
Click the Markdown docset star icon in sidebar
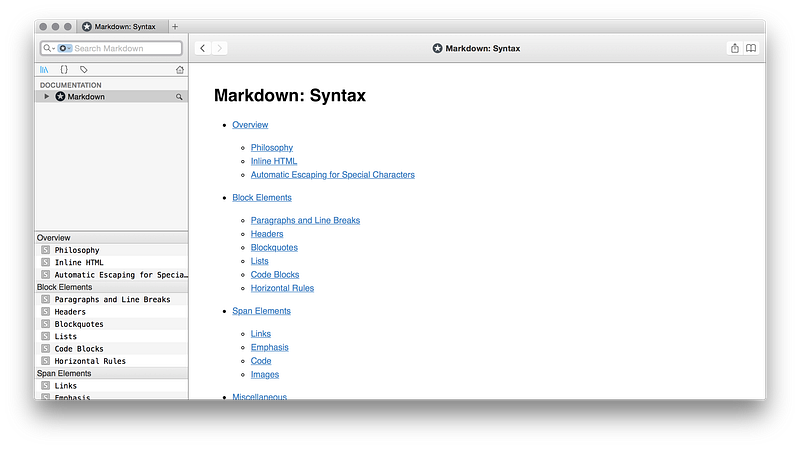click(x=60, y=96)
